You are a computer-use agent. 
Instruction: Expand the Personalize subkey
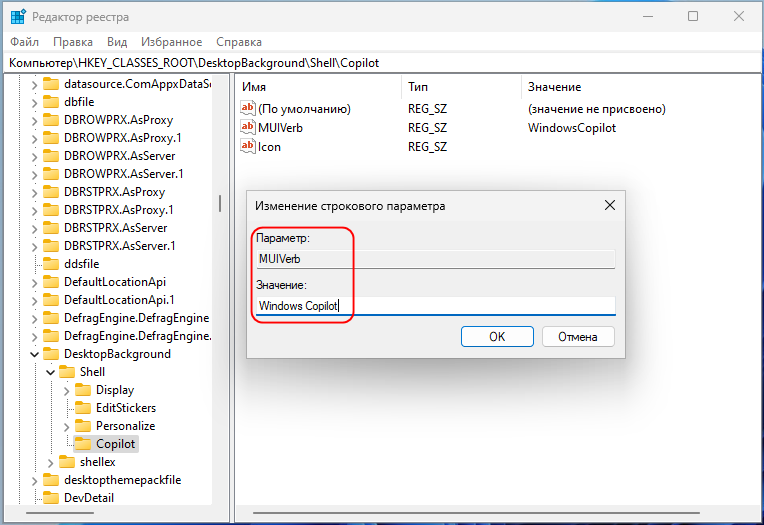coord(66,427)
